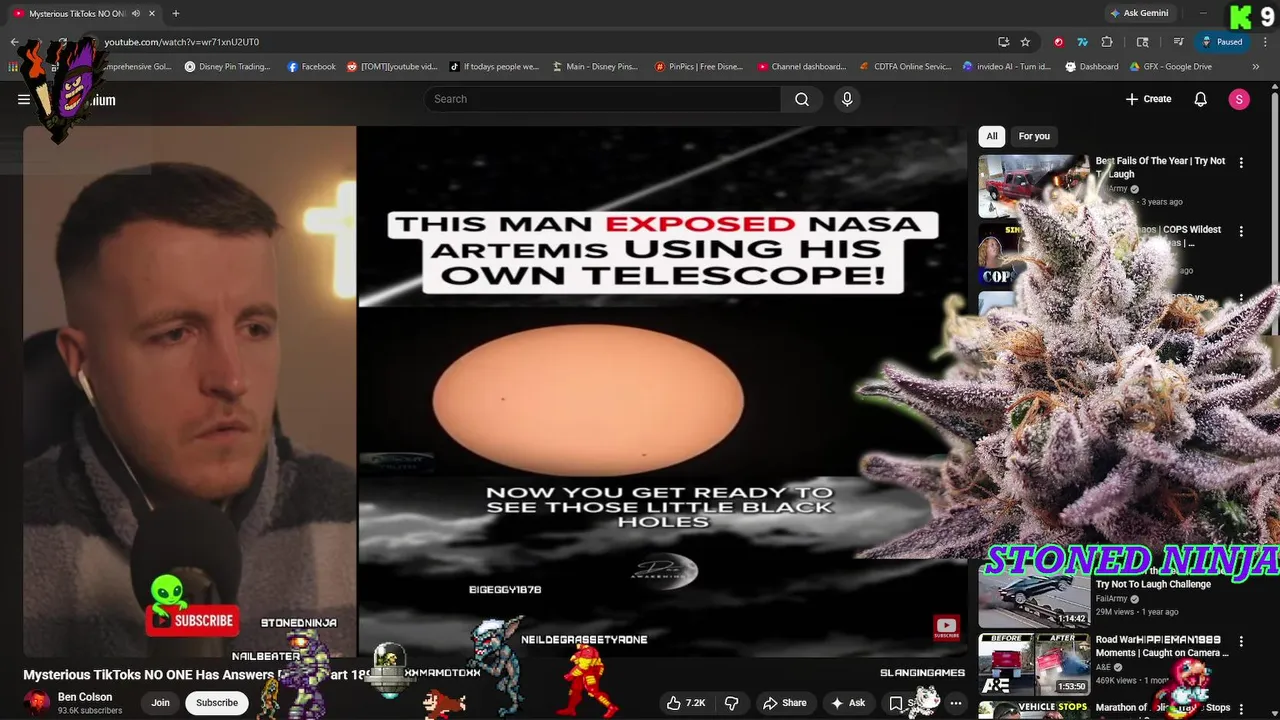The height and width of the screenshot is (720, 1280).
Task: Open the PinPics Free Disney bookmark
Action: click(x=699, y=67)
